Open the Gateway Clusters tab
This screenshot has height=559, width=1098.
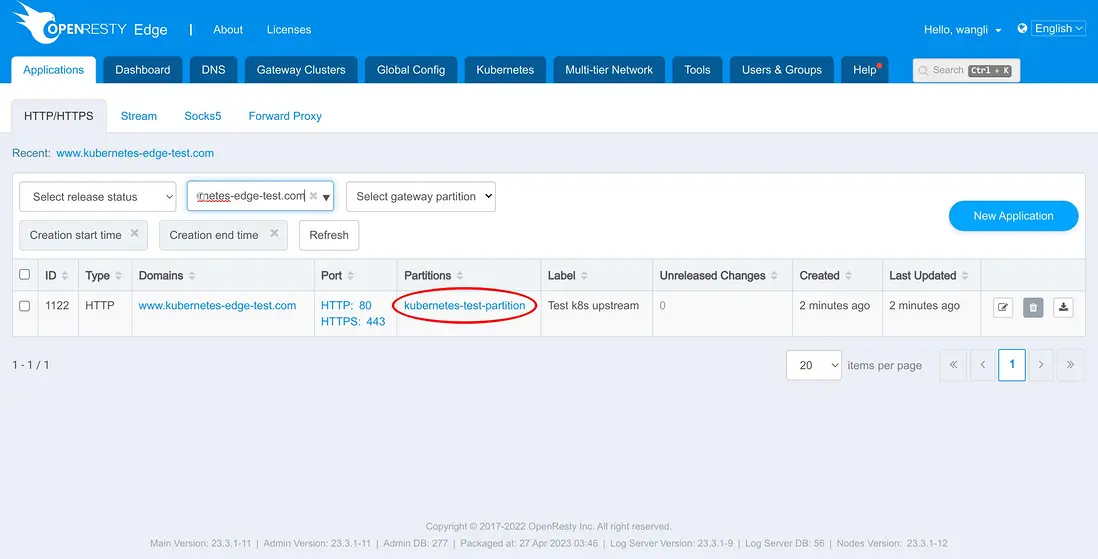click(x=301, y=70)
